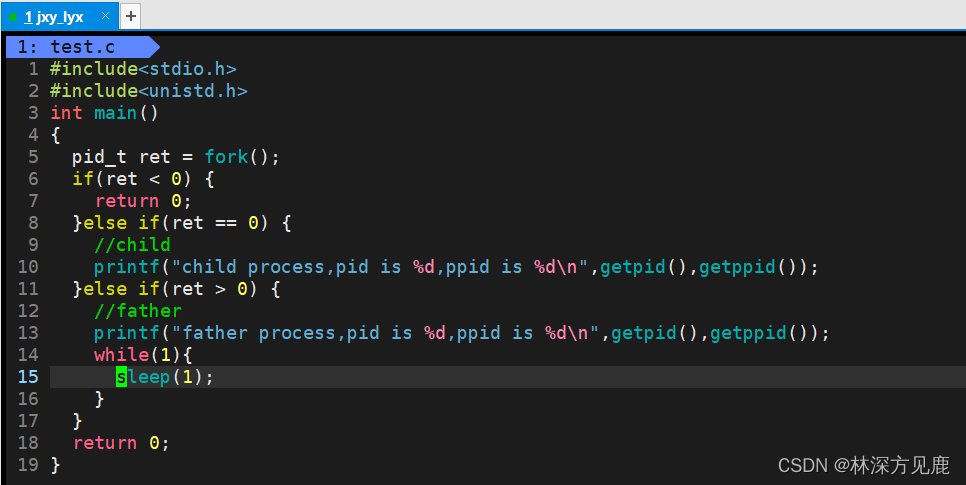Click 'getppid()' in the child printf line
Image resolution: width=966 pixels, height=485 pixels.
point(748,267)
